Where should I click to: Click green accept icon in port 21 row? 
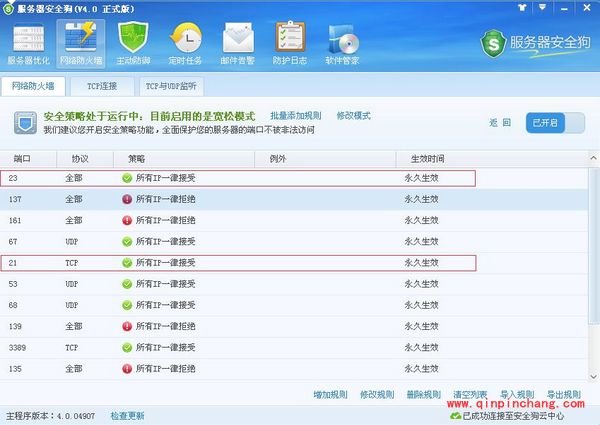point(127,263)
